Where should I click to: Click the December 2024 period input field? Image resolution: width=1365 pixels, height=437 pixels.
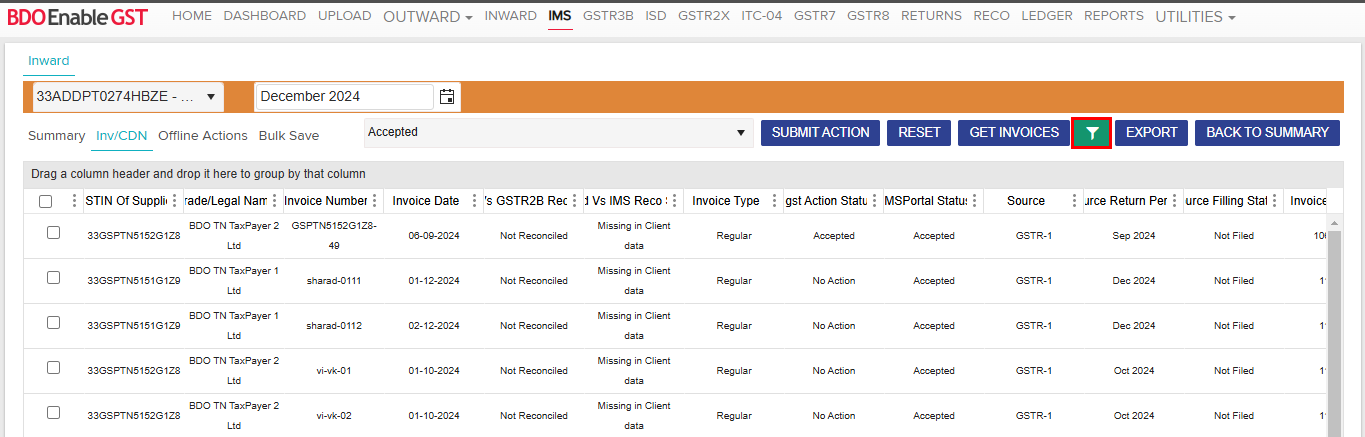[345, 97]
